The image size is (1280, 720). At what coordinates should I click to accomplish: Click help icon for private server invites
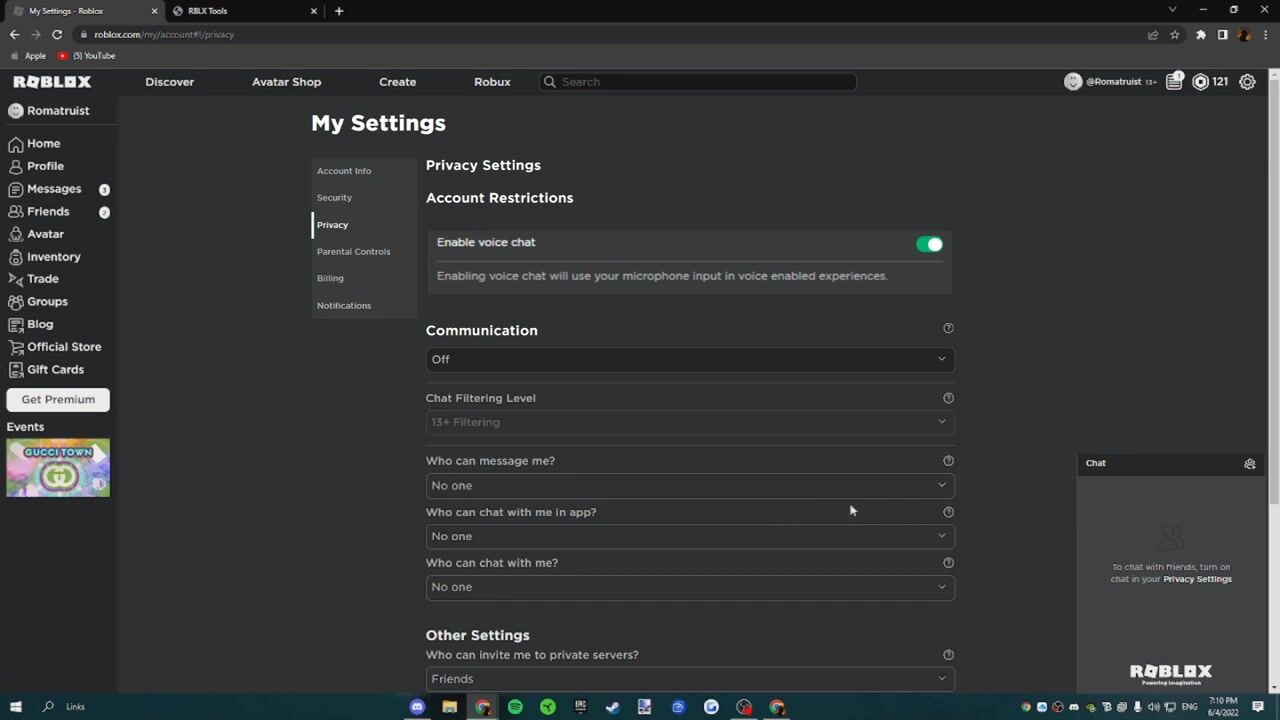point(948,655)
